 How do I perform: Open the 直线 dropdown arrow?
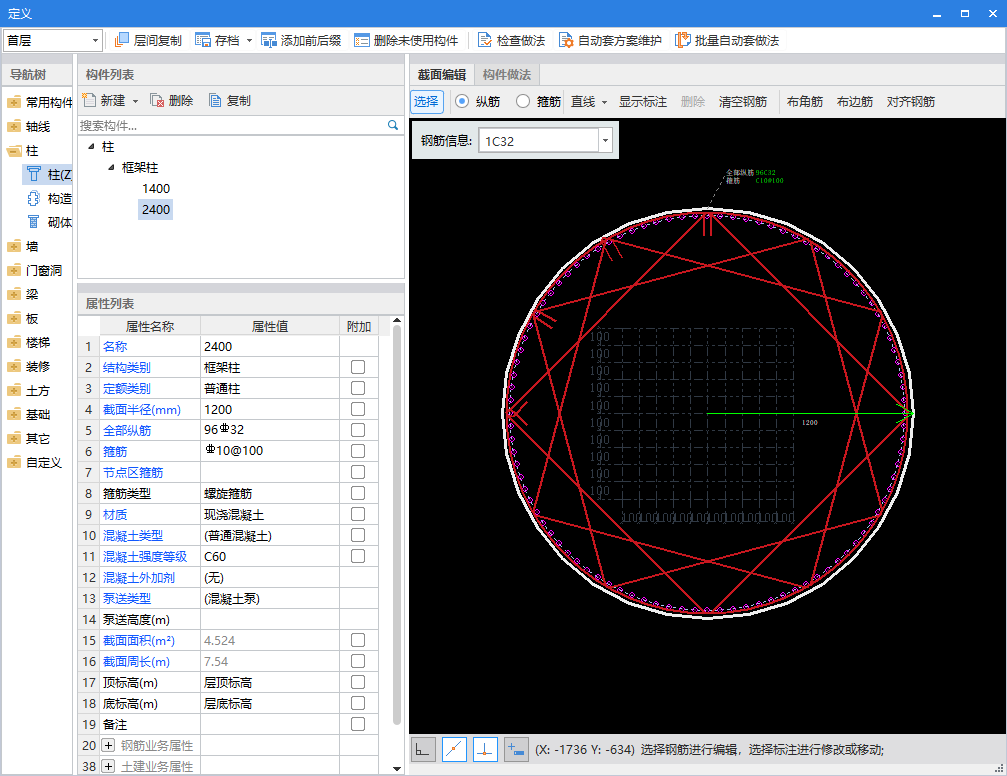pyautogui.click(x=604, y=101)
